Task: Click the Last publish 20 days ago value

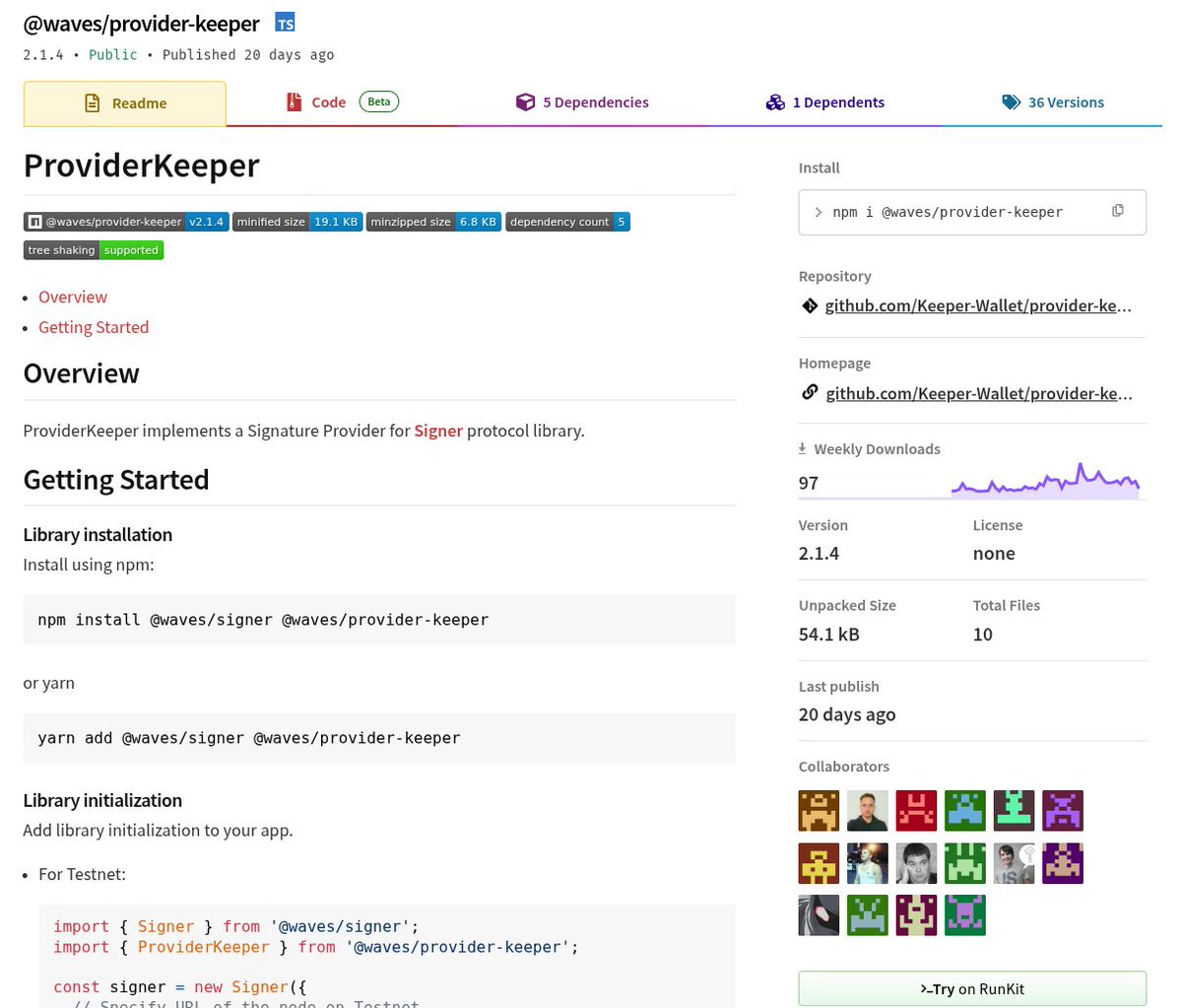Action: tap(847, 715)
